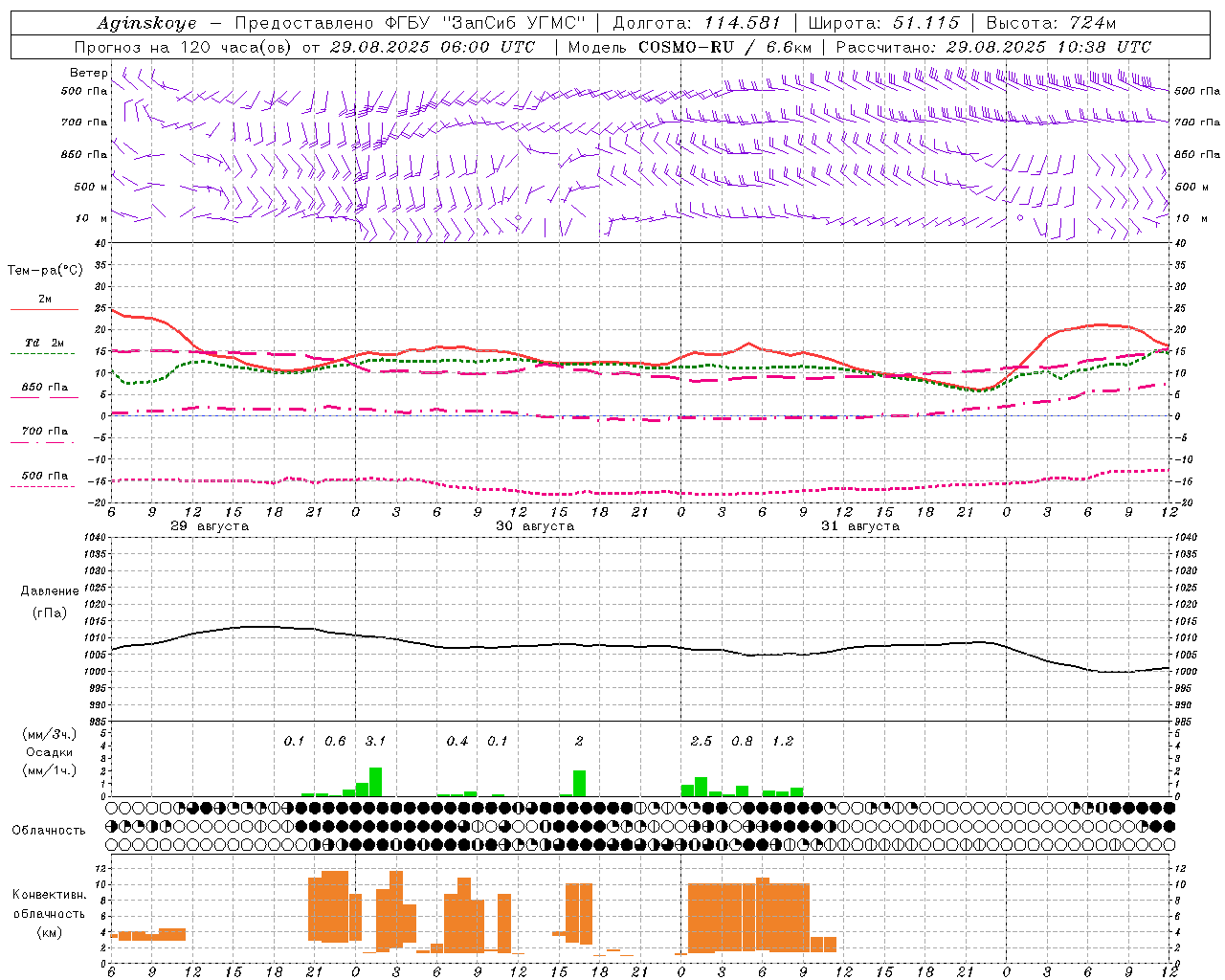Viewport: 1225px width, 980px height.
Task: Click the date label 31 августа
Action: [860, 526]
